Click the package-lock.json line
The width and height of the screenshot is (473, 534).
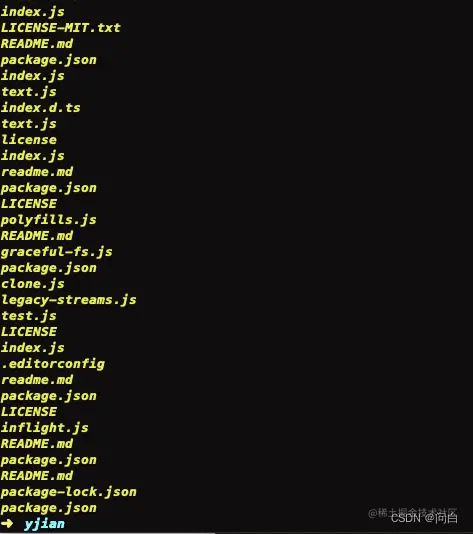(69, 492)
